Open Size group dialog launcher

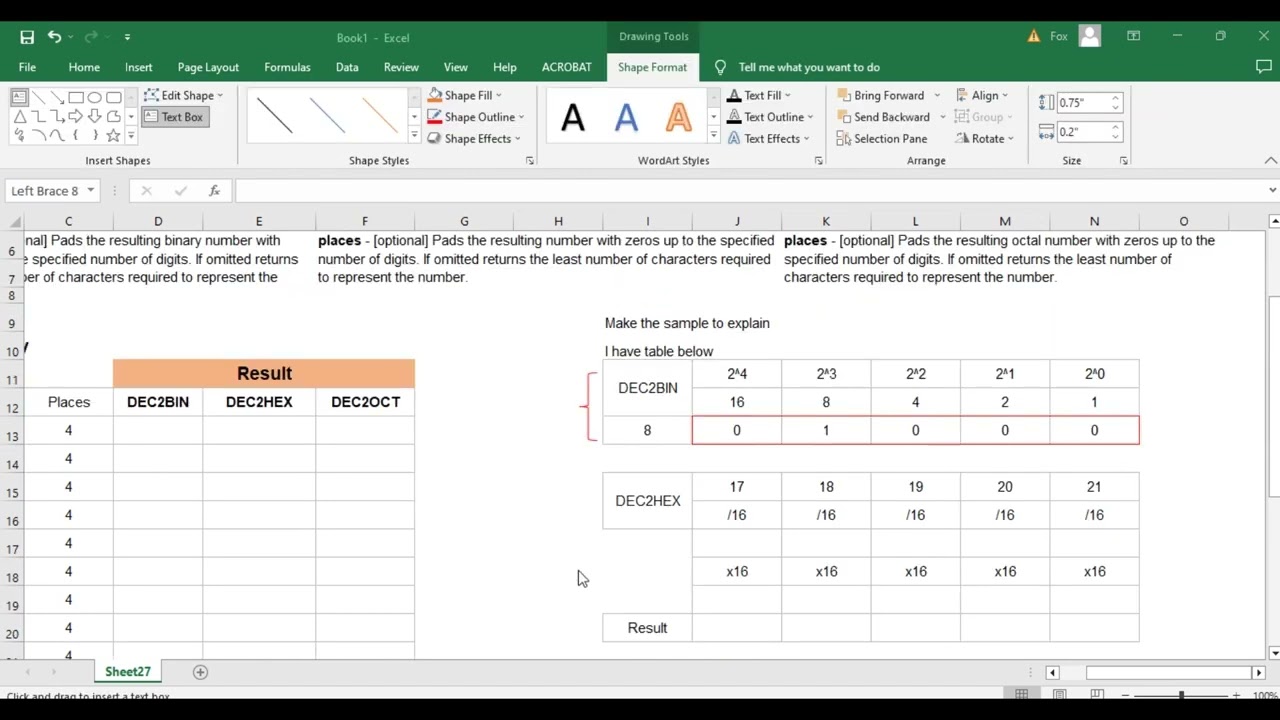tap(1123, 161)
